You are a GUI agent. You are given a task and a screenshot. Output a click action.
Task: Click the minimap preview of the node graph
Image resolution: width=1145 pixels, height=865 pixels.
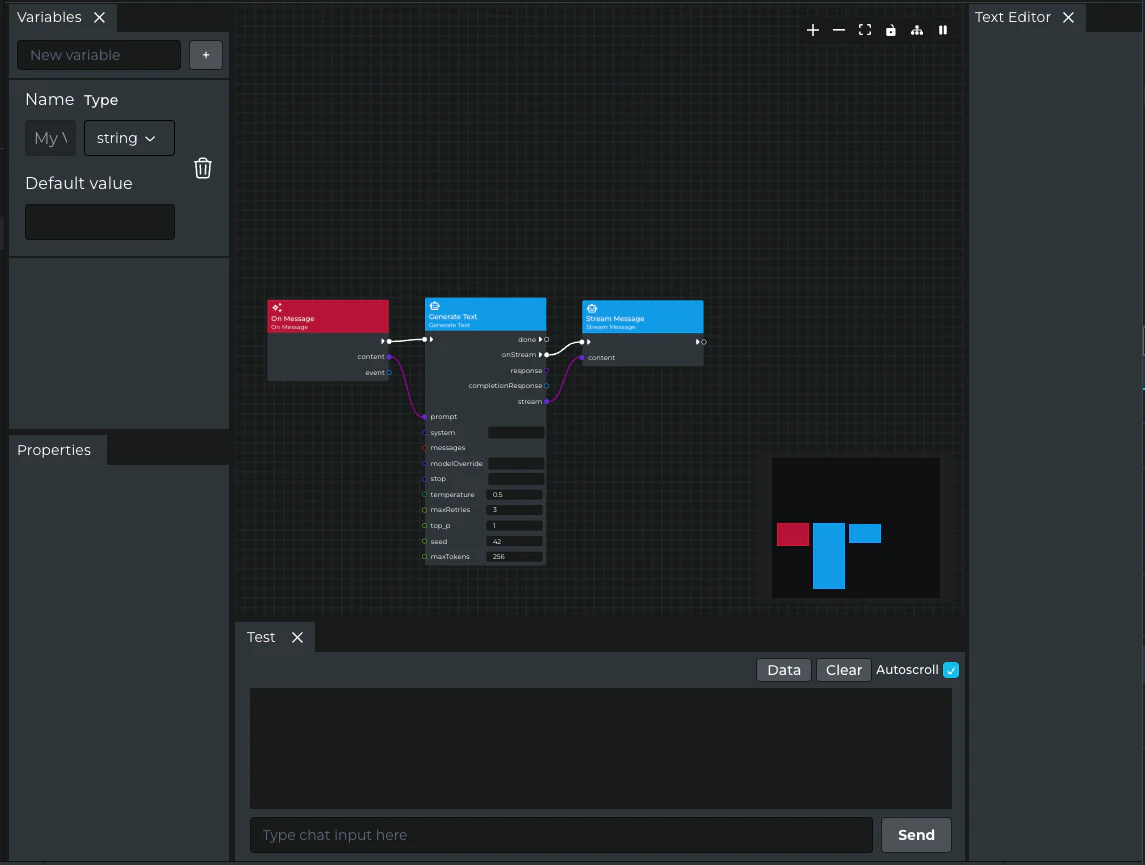[x=855, y=528]
